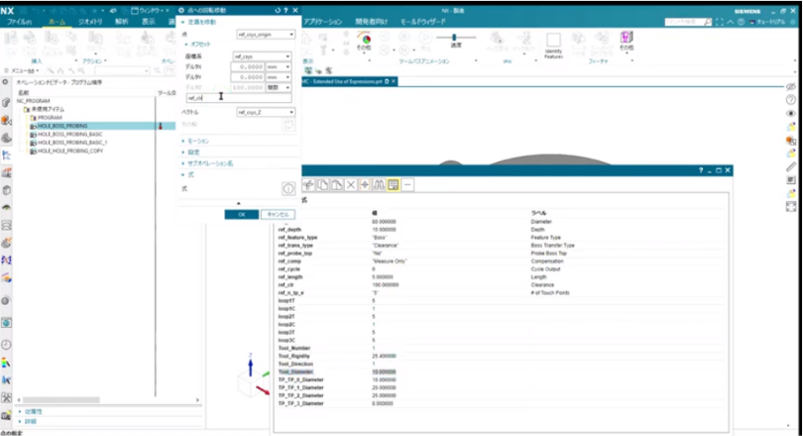Image resolution: width=803 pixels, height=436 pixels.
Task: Switch to the 解析 ribbon tab
Action: (x=121, y=22)
